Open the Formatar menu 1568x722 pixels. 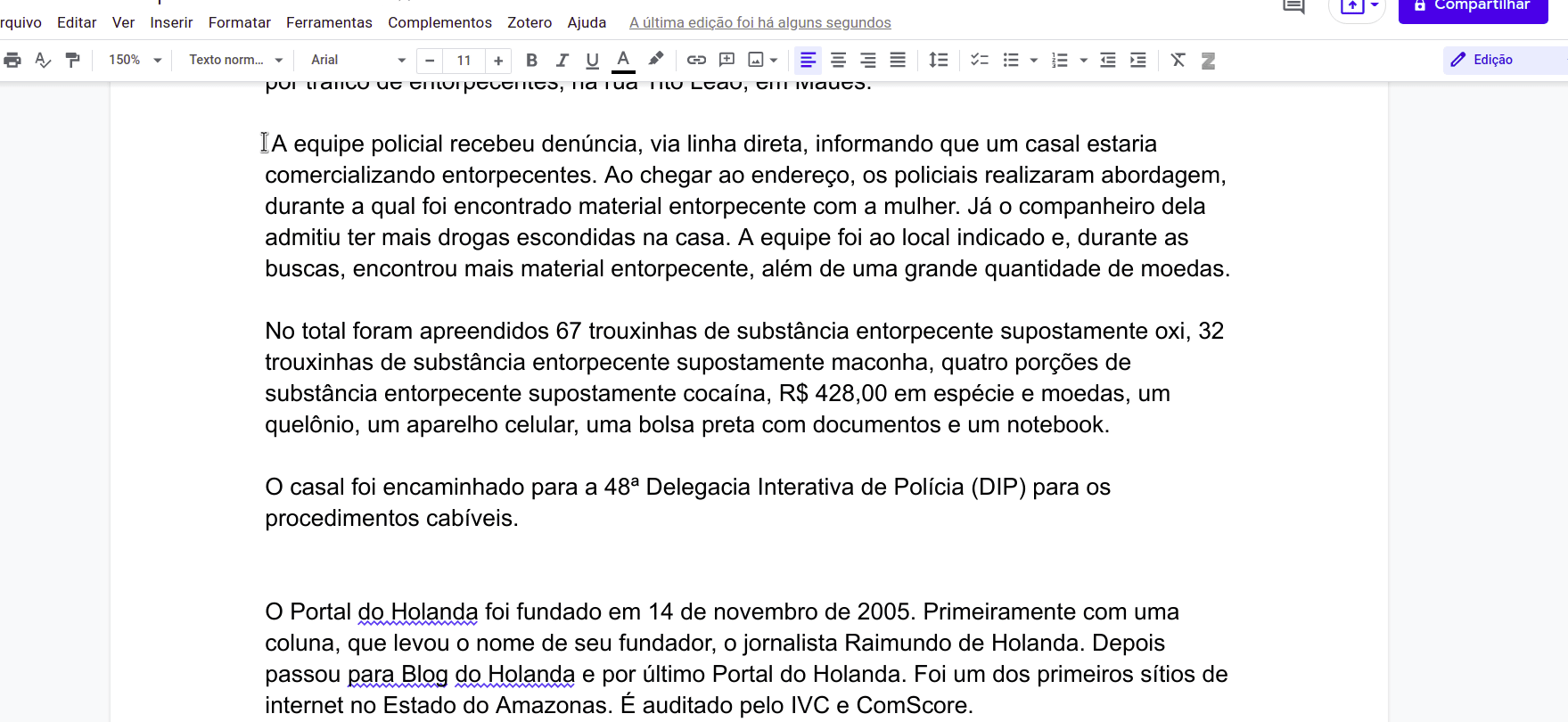(x=240, y=22)
